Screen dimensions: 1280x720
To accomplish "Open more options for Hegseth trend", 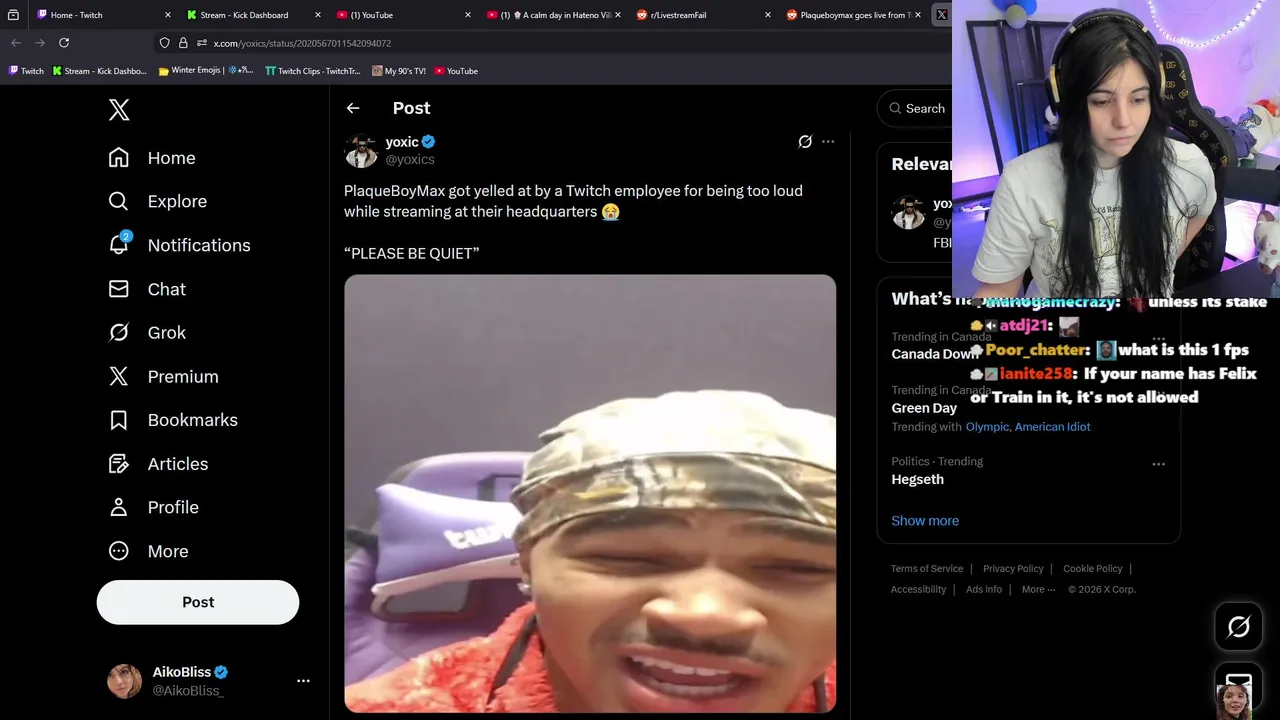I will (x=1158, y=464).
